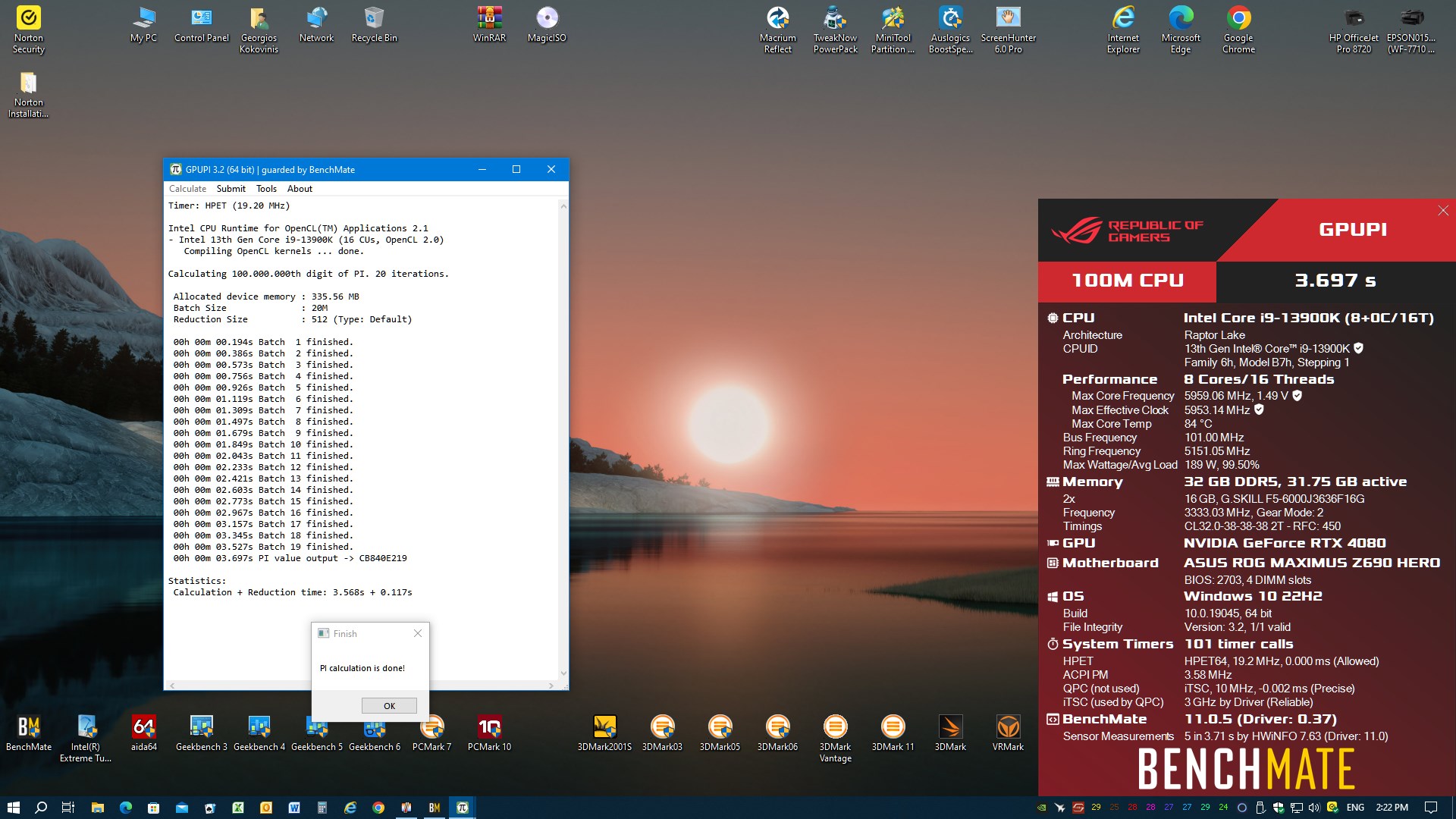Click the GPUPI output horizontal scrollbar
The width and height of the screenshot is (1456, 819).
tap(361, 685)
